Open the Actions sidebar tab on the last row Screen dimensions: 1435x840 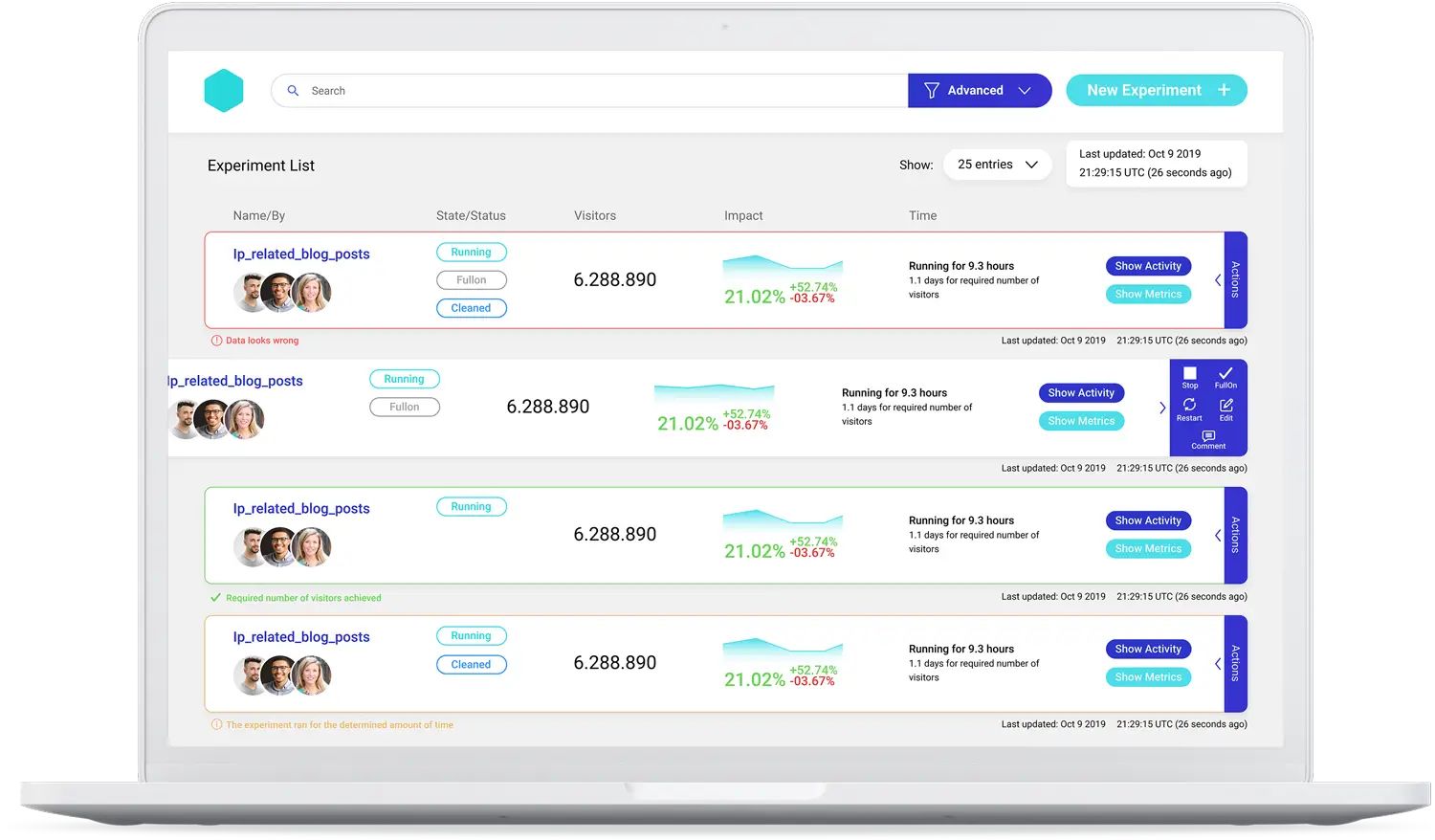[x=1236, y=664]
